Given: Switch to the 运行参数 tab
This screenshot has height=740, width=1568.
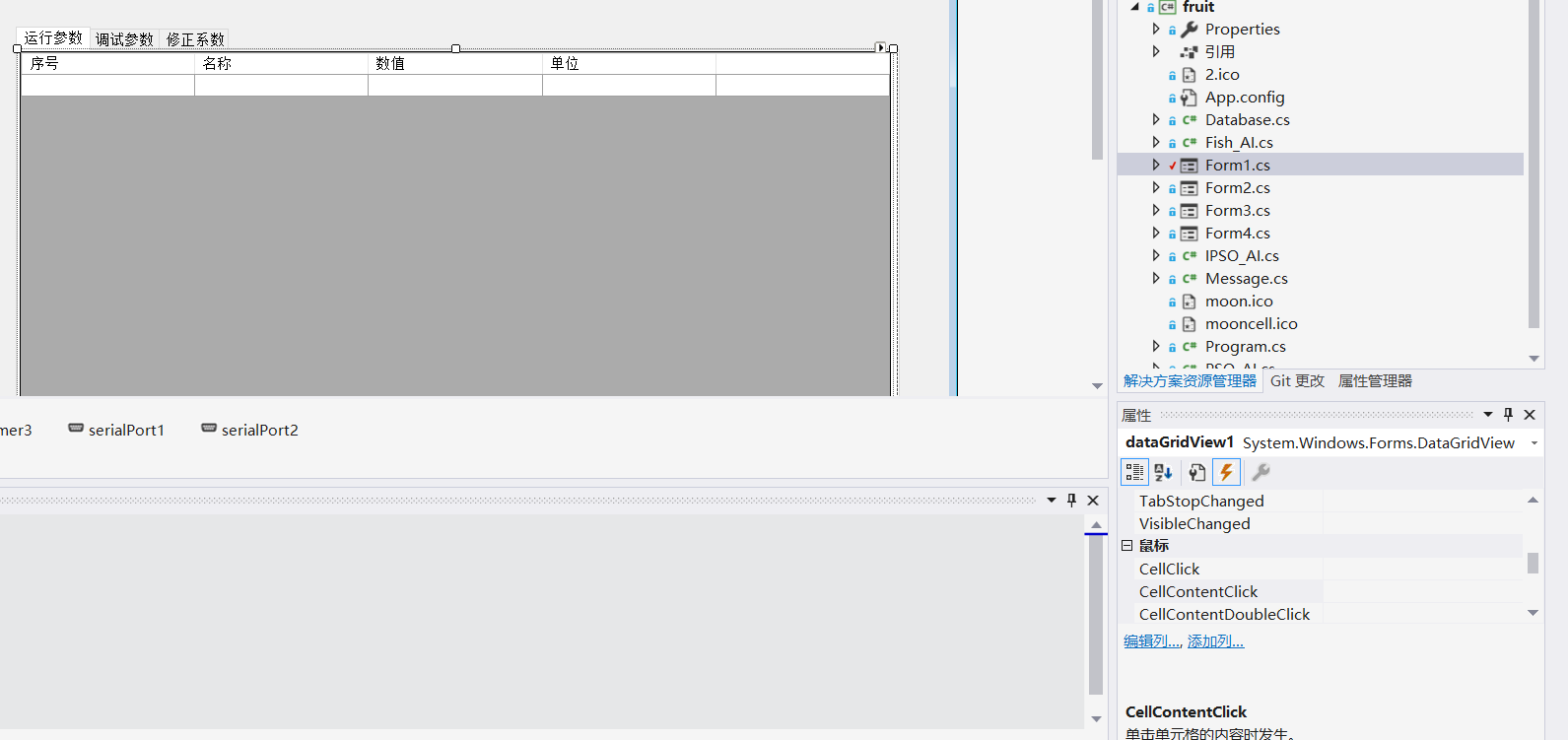Looking at the screenshot, I should pyautogui.click(x=54, y=38).
